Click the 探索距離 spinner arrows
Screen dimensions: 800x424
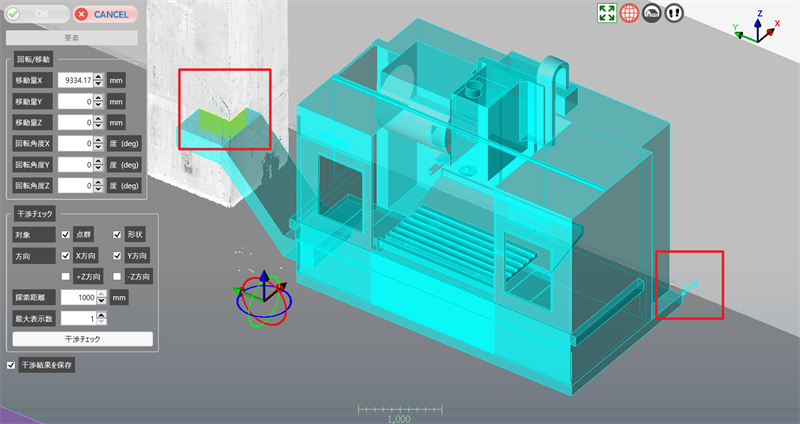102,297
